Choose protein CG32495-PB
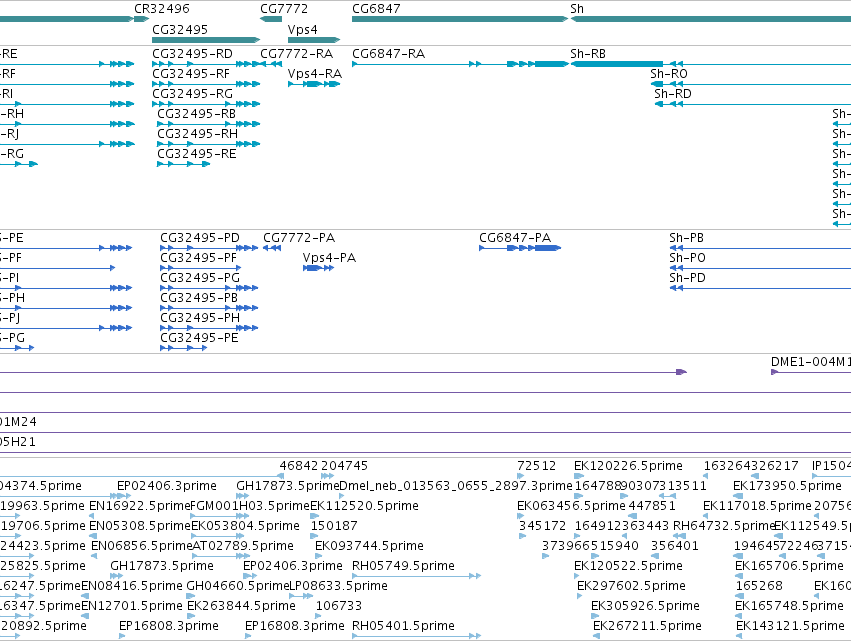The width and height of the screenshot is (851, 641). click(199, 298)
